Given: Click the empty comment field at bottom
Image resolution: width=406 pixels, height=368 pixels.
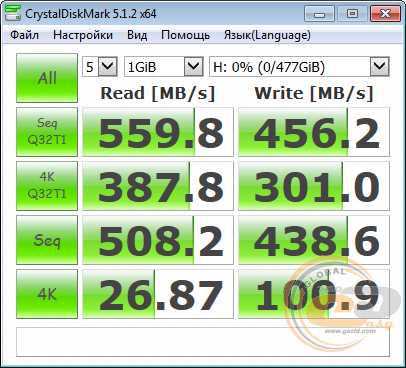Looking at the screenshot, I should (x=203, y=342).
